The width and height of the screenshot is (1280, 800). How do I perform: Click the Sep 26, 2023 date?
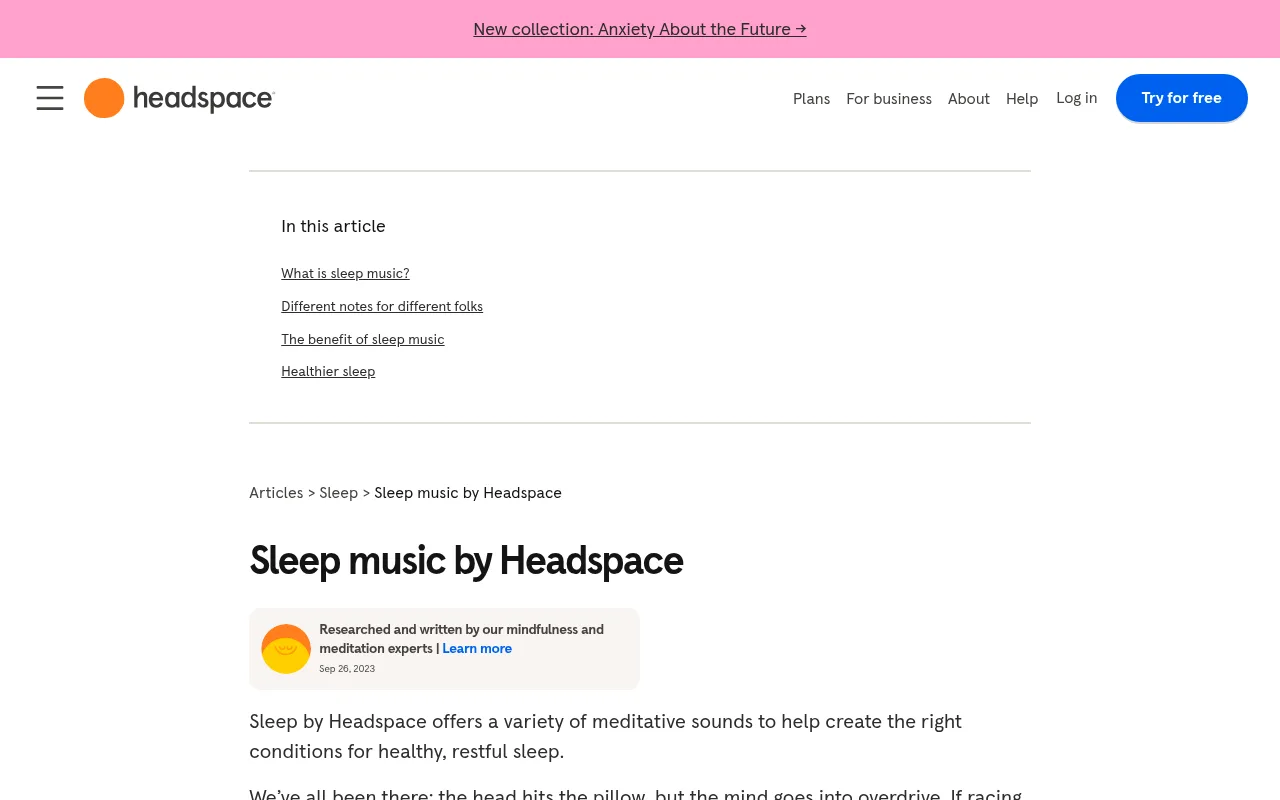click(347, 669)
